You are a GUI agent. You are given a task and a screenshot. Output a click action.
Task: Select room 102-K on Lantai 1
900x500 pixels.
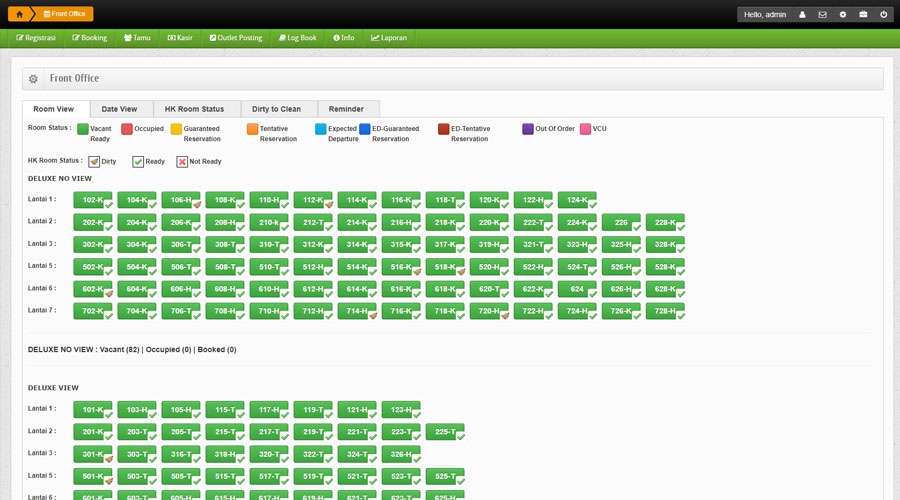[92, 200]
